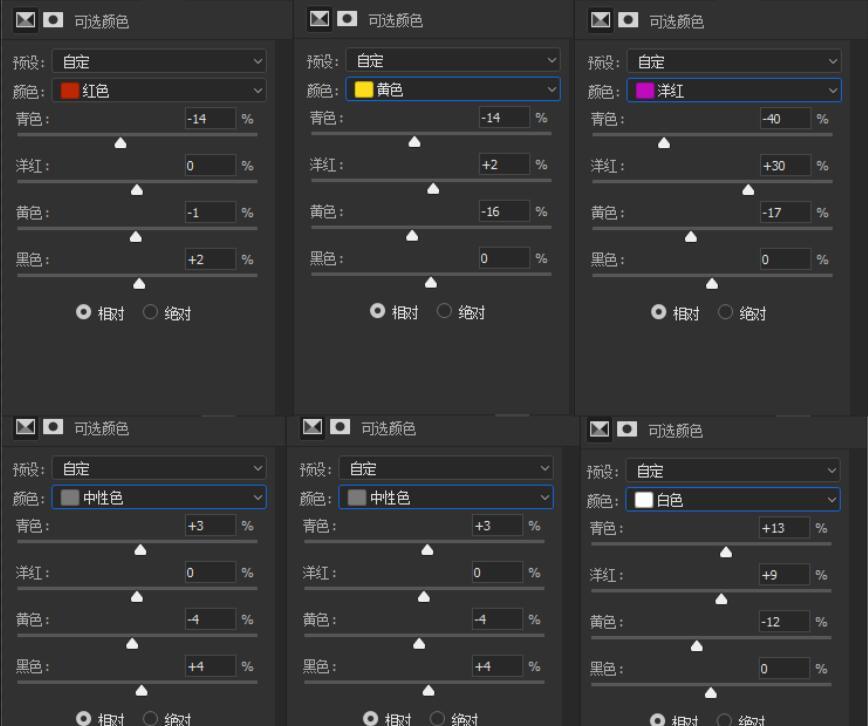Click the adjustment icon in the 红色 panel header
The height and width of the screenshot is (726, 868).
(x=26, y=20)
